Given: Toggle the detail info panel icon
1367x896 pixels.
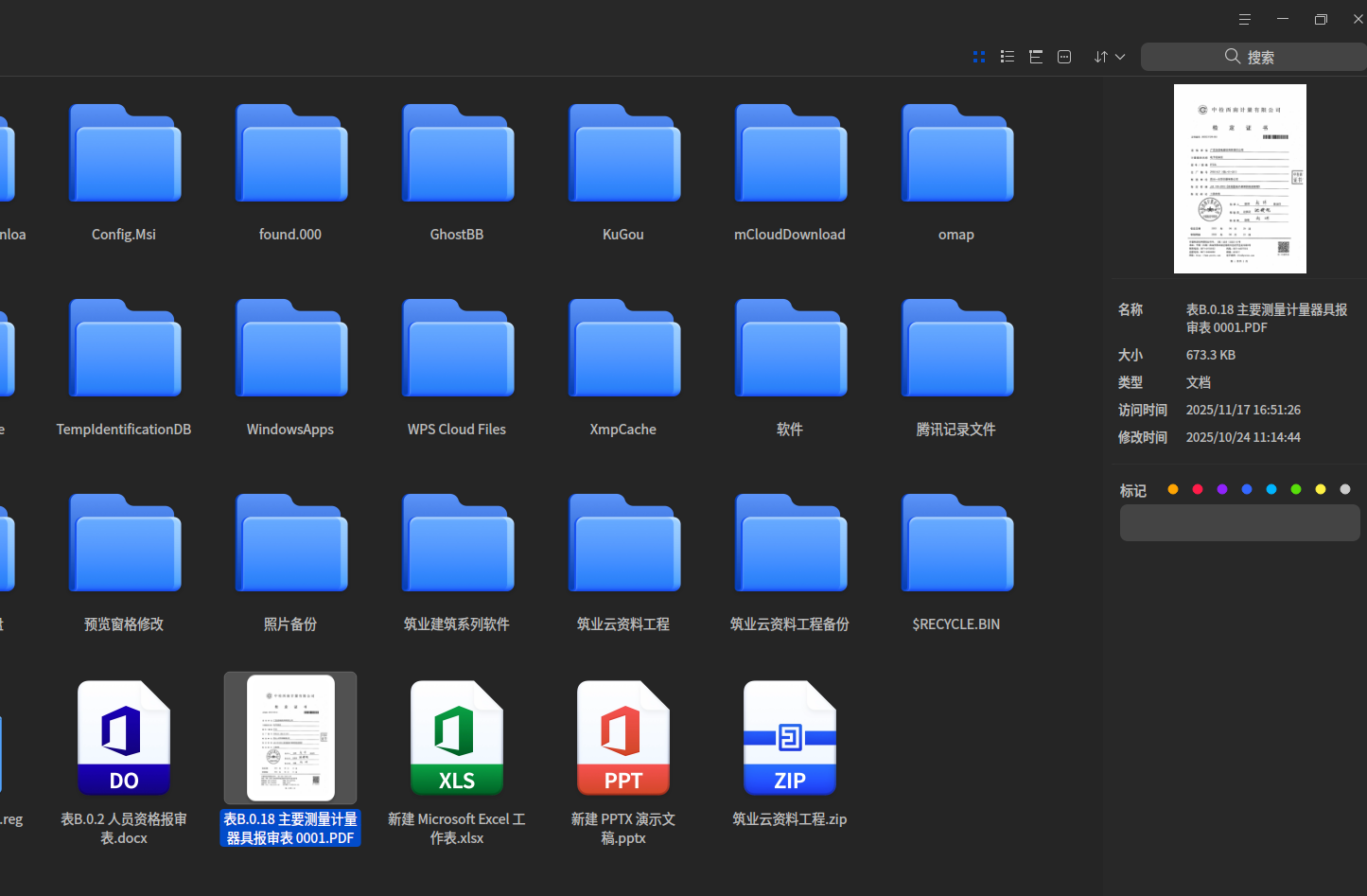Looking at the screenshot, I should tap(1064, 57).
